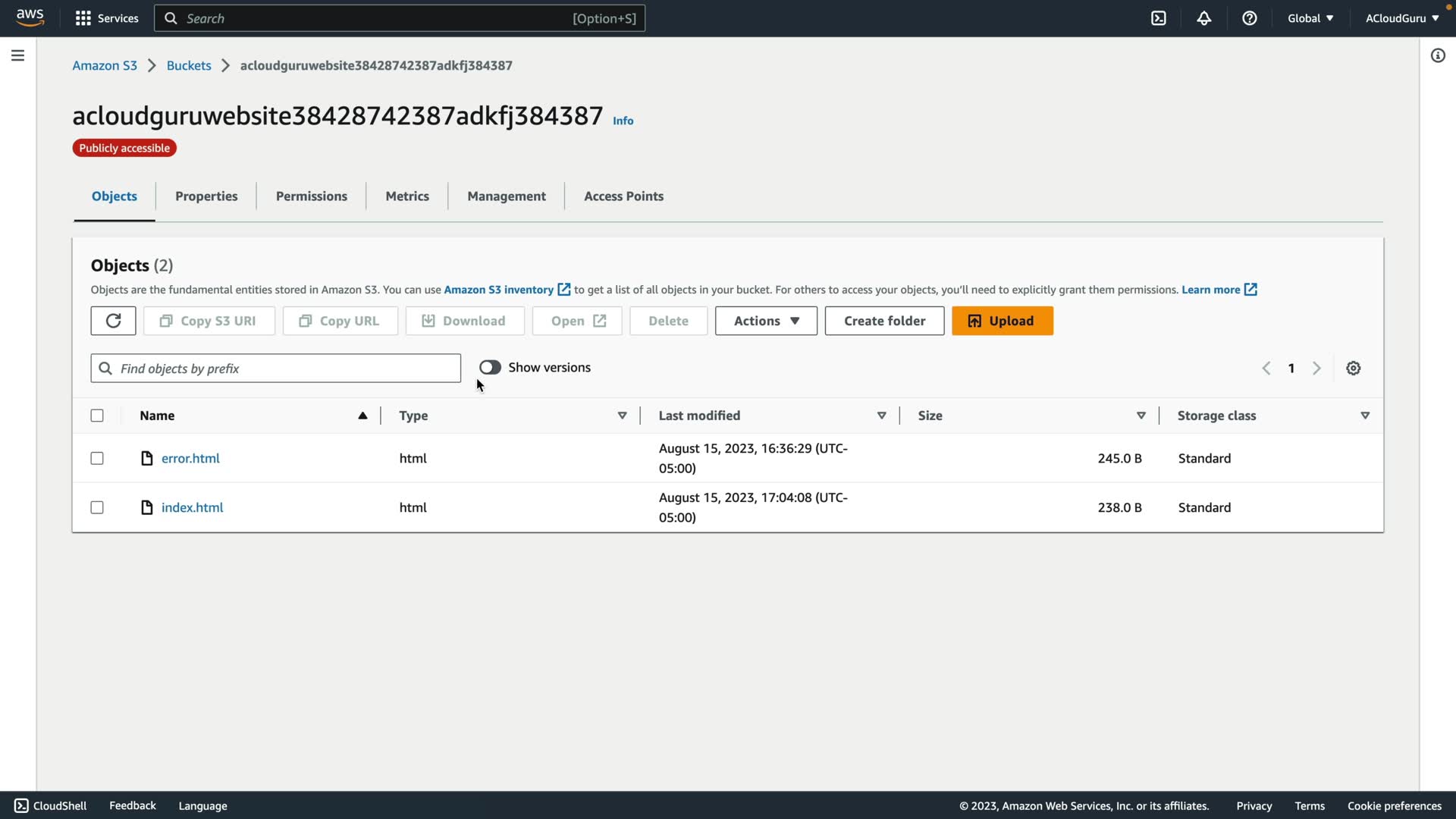Click the refresh objects icon button

tap(113, 321)
